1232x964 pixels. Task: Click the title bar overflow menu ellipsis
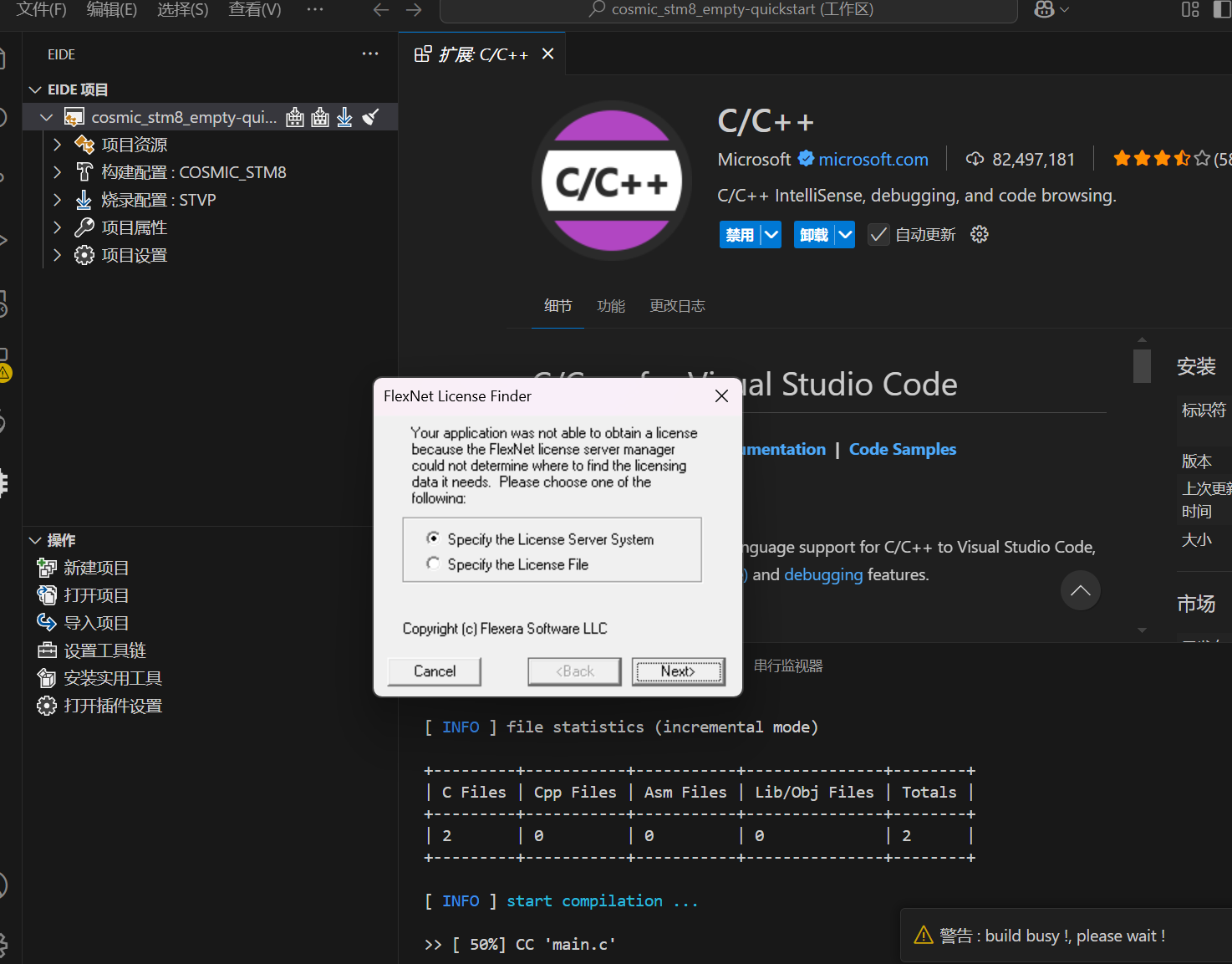click(315, 9)
